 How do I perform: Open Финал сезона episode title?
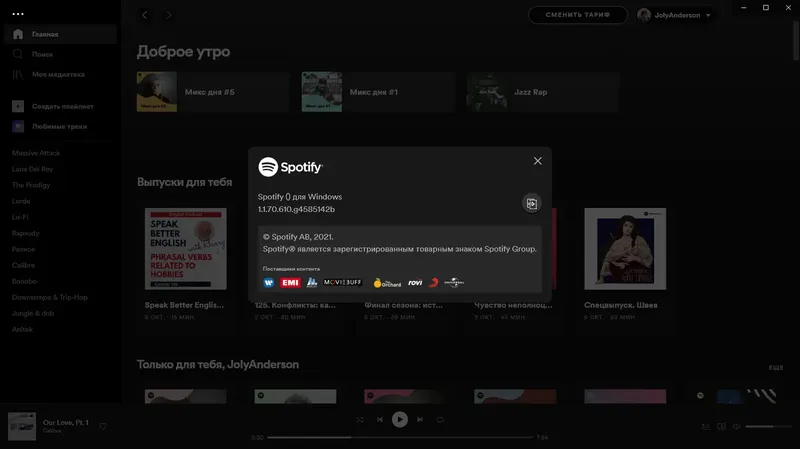(404, 305)
